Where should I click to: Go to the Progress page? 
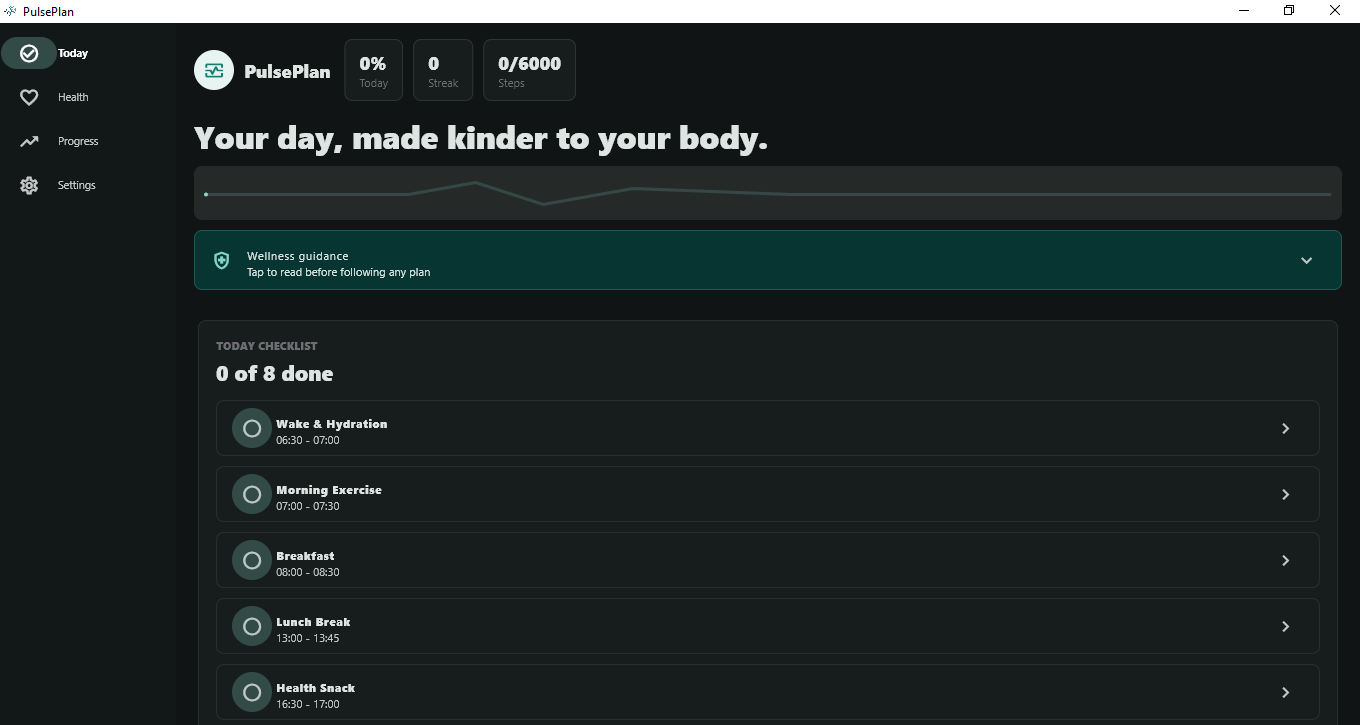point(78,141)
